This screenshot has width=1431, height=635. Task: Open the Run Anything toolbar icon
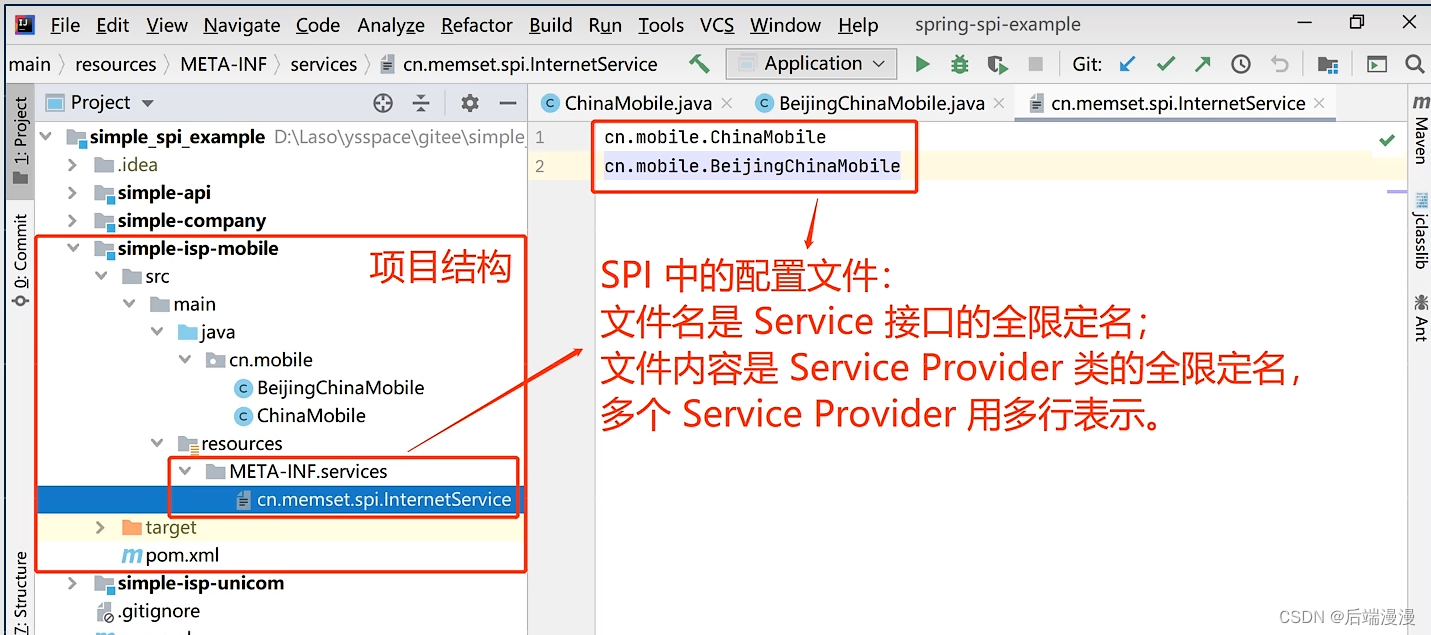click(x=1377, y=64)
